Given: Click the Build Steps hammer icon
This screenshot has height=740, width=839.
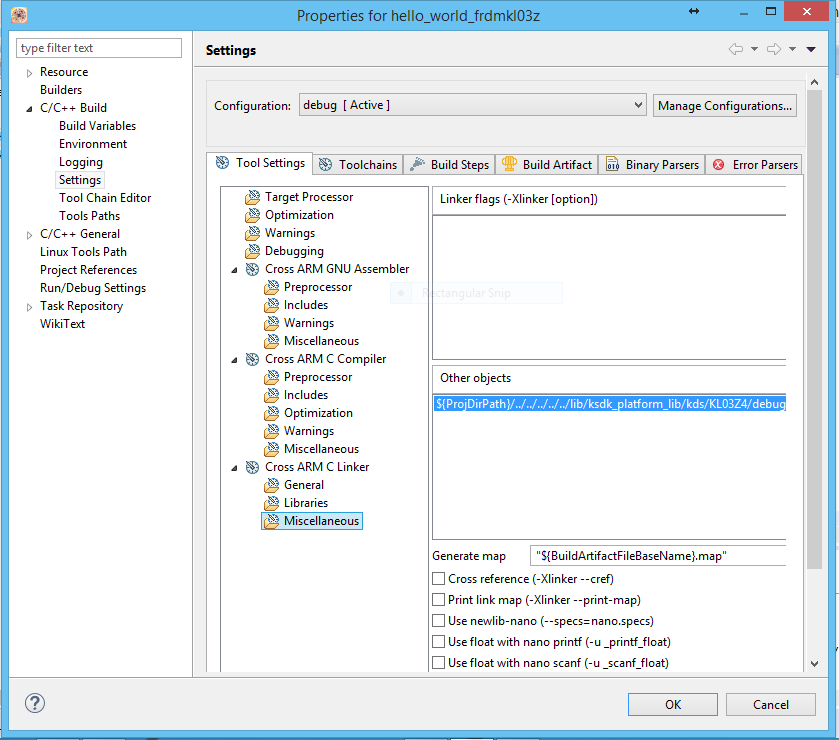Looking at the screenshot, I should tap(417, 165).
